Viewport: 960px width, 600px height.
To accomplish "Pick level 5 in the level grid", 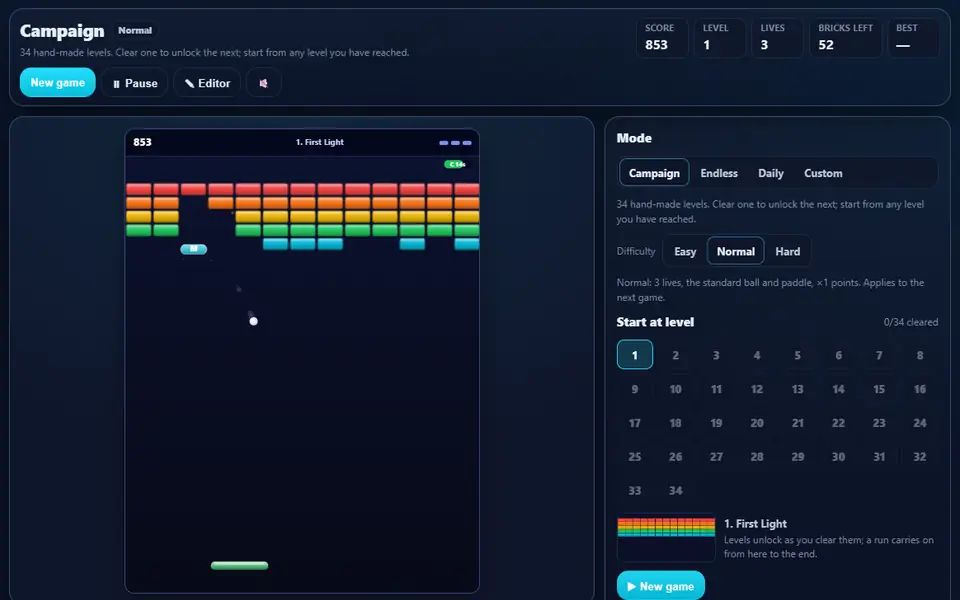I will (x=797, y=354).
